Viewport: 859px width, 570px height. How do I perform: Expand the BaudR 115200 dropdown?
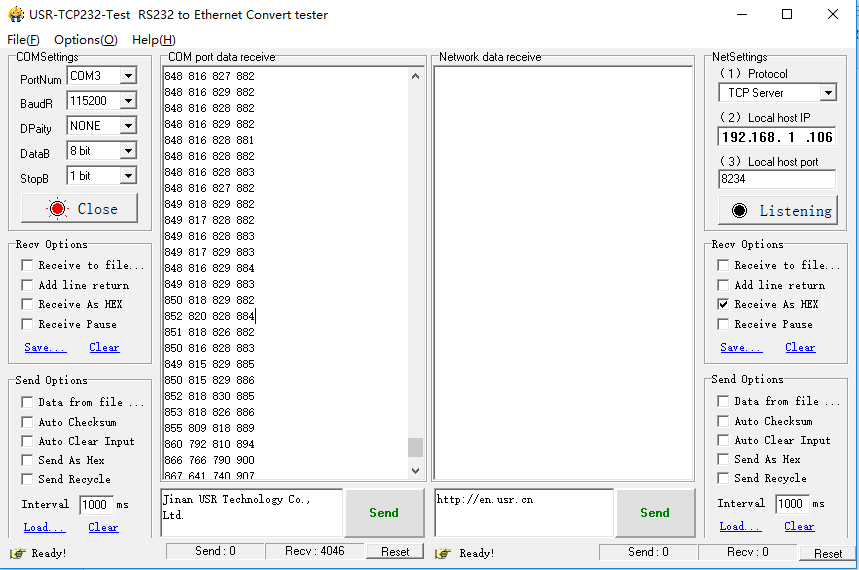tap(128, 101)
